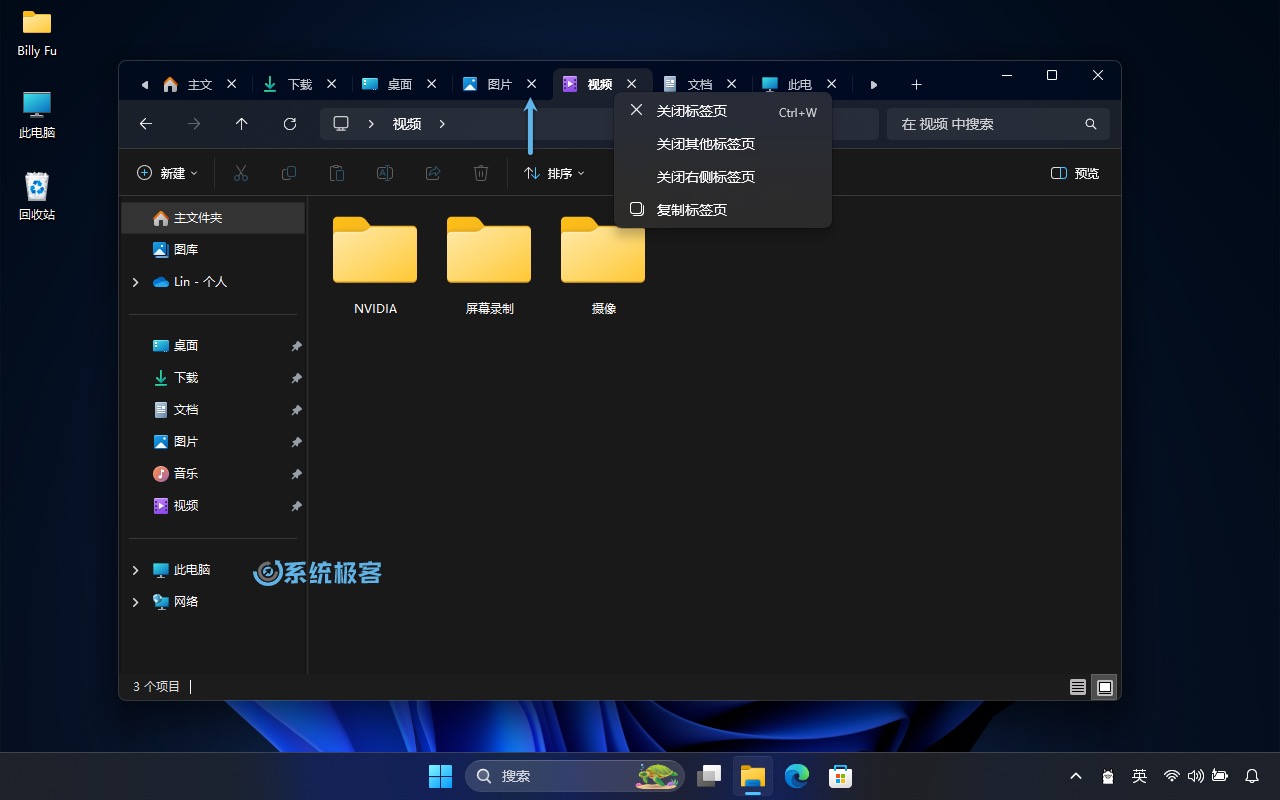Screen dimensions: 1280x800
Task: Add a new tab
Action: point(916,84)
